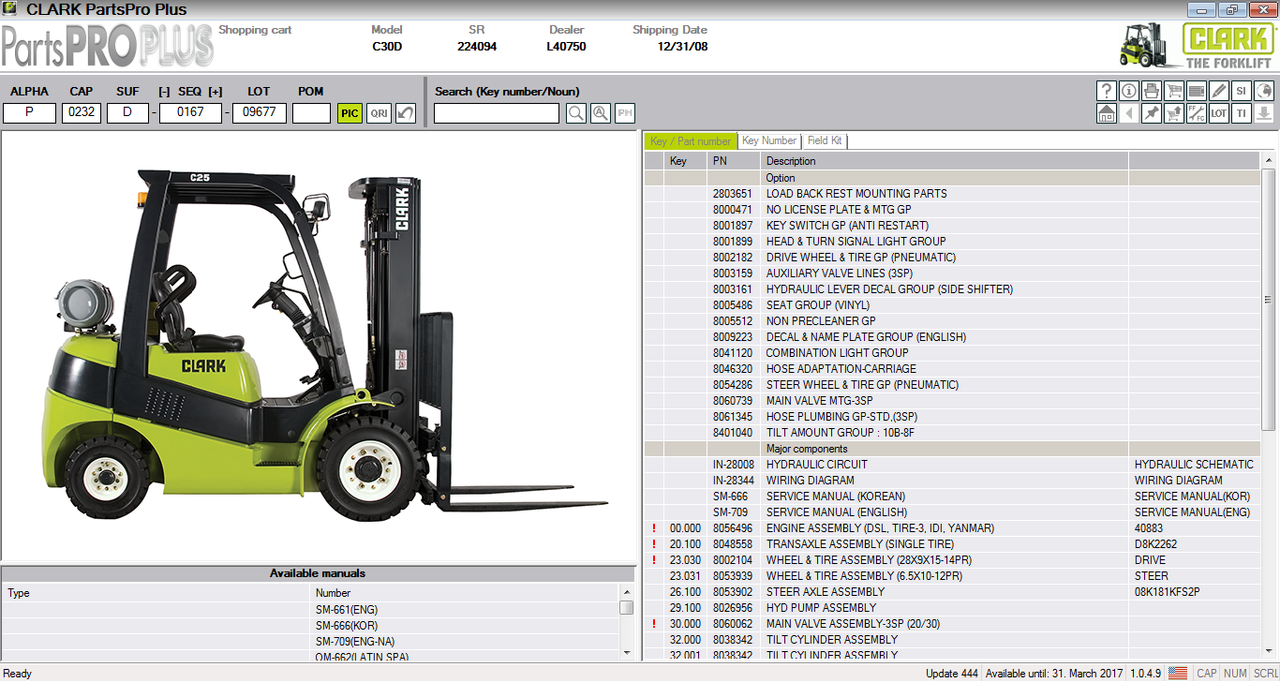Open the TI toolbar icon
Screen dimensions: 1280x681
[1241, 114]
